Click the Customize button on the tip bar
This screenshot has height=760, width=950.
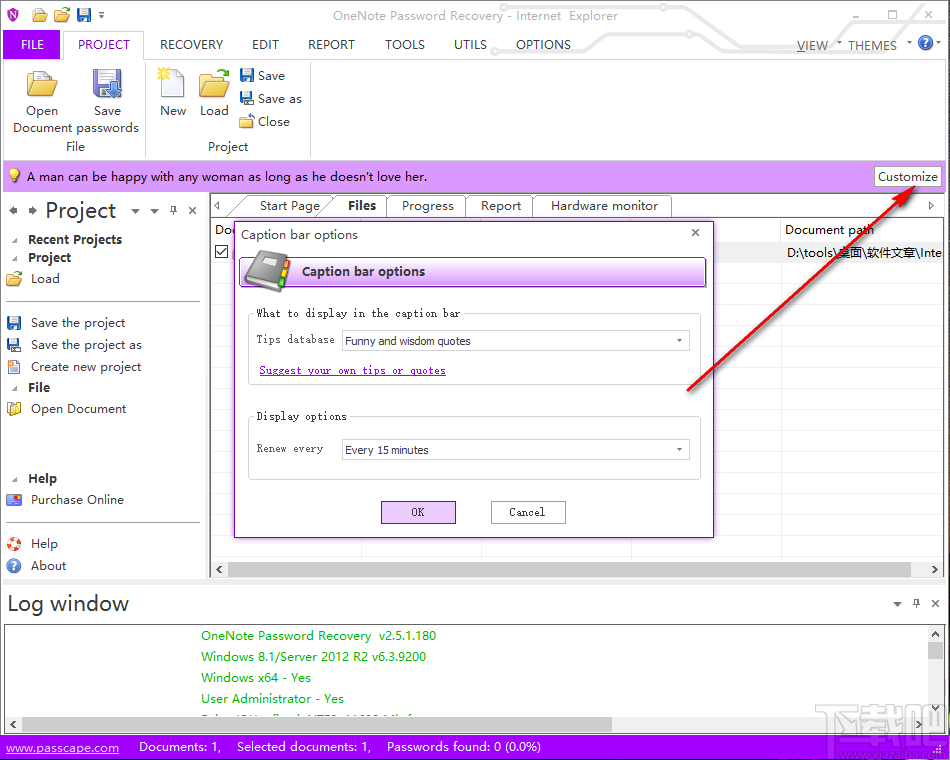click(907, 176)
